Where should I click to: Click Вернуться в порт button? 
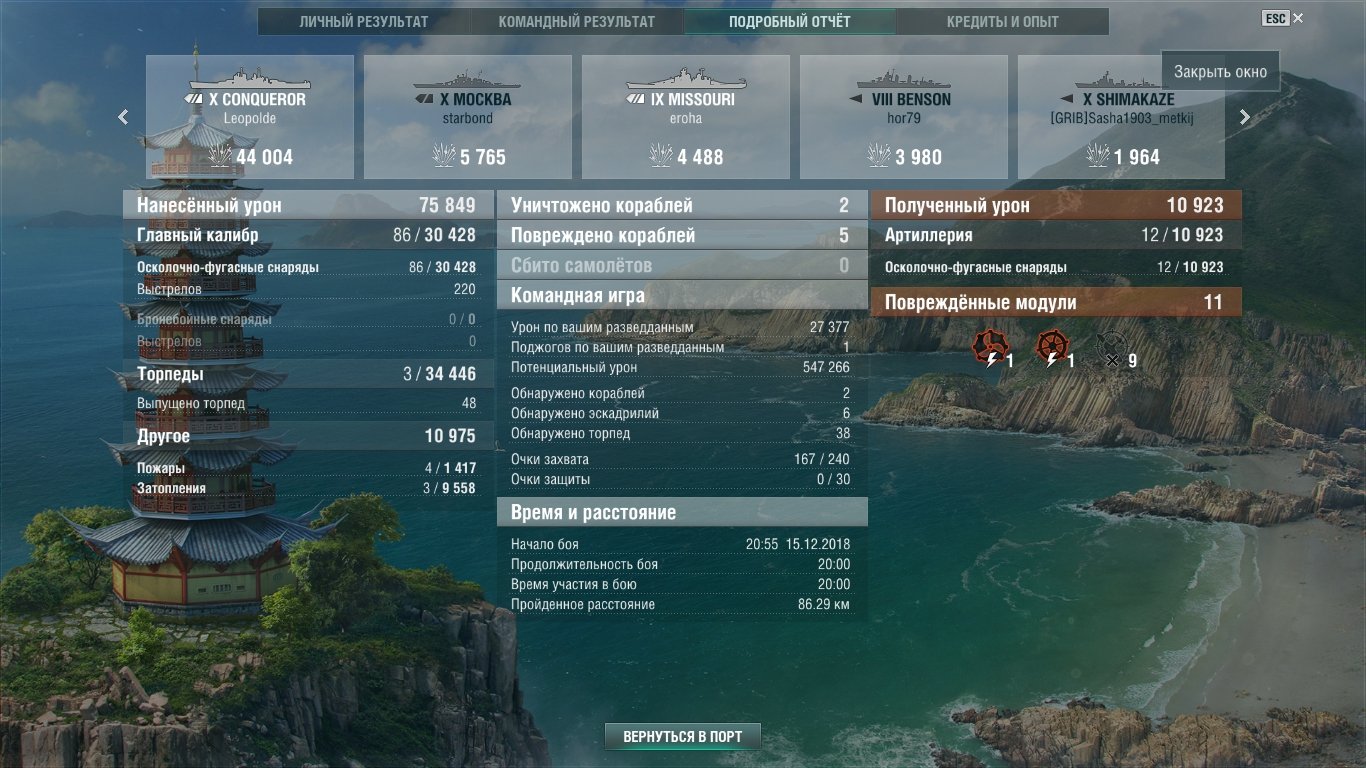[683, 737]
